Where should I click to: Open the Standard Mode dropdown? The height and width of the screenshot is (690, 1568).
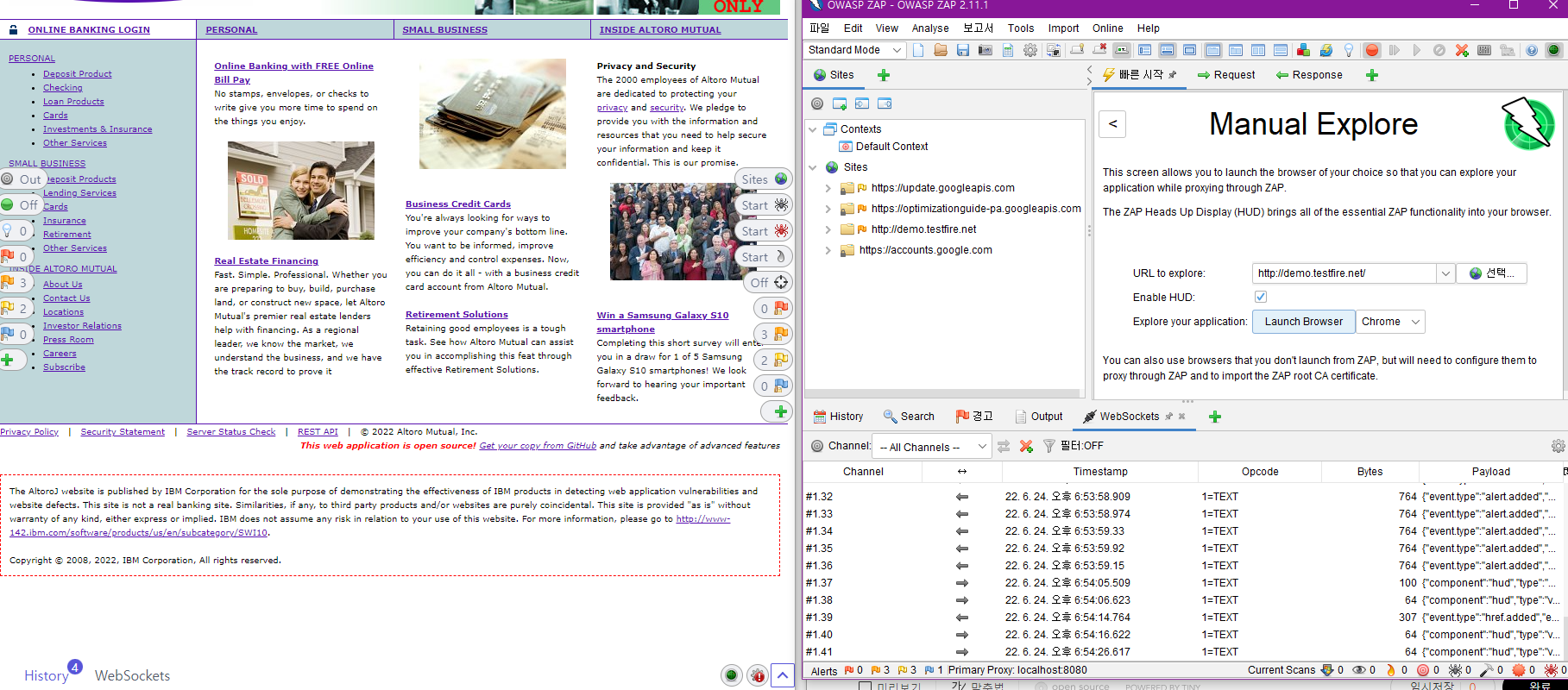(x=854, y=50)
